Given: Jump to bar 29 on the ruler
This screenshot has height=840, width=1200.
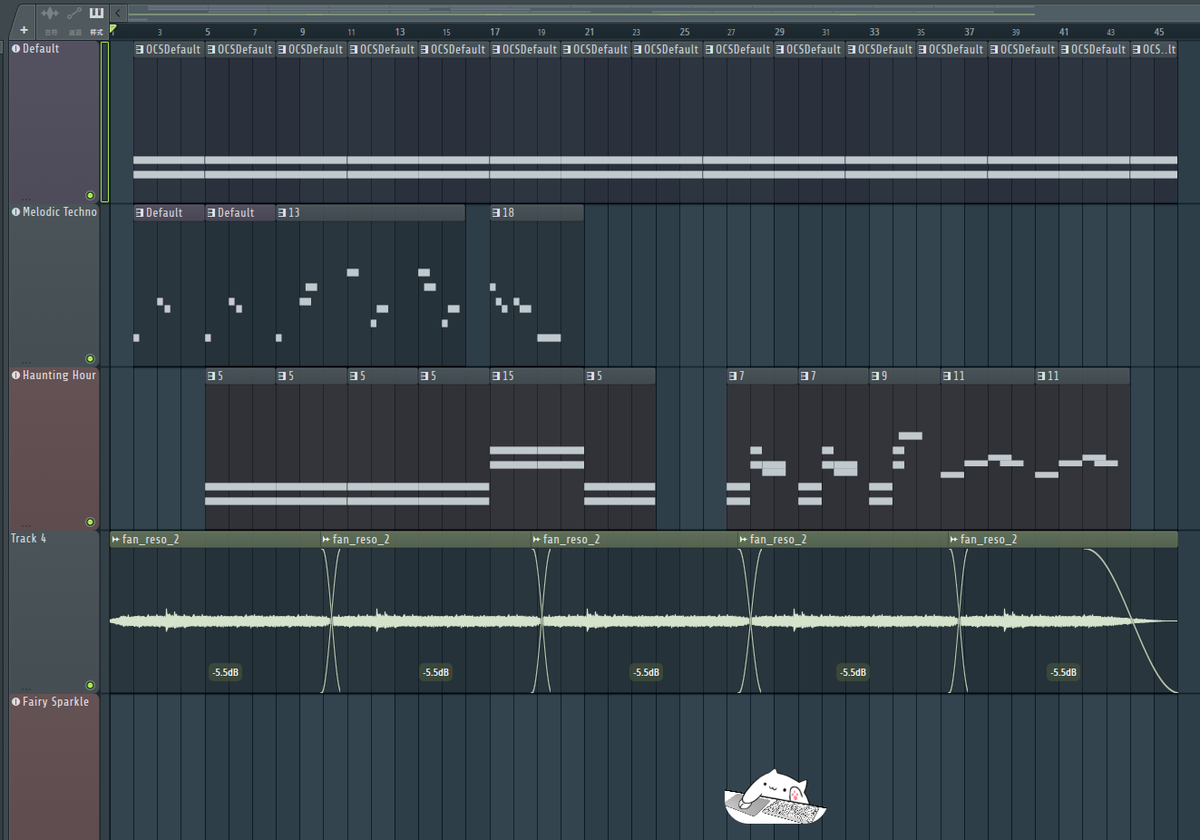Looking at the screenshot, I should coord(780,32).
